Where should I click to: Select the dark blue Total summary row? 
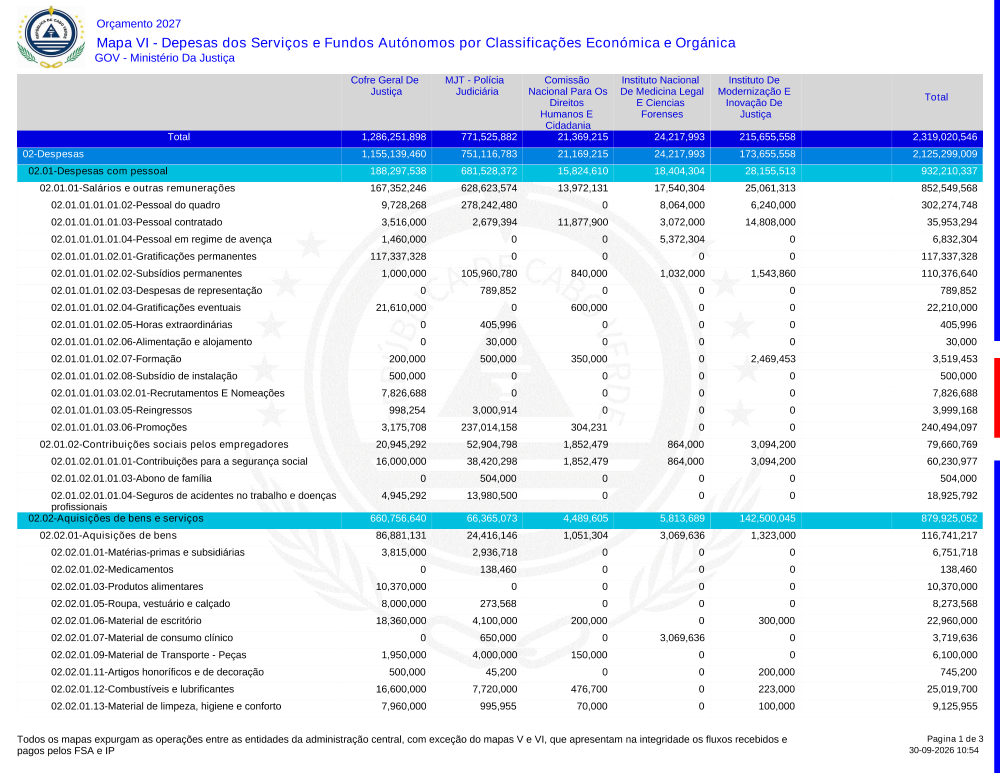[x=499, y=137]
